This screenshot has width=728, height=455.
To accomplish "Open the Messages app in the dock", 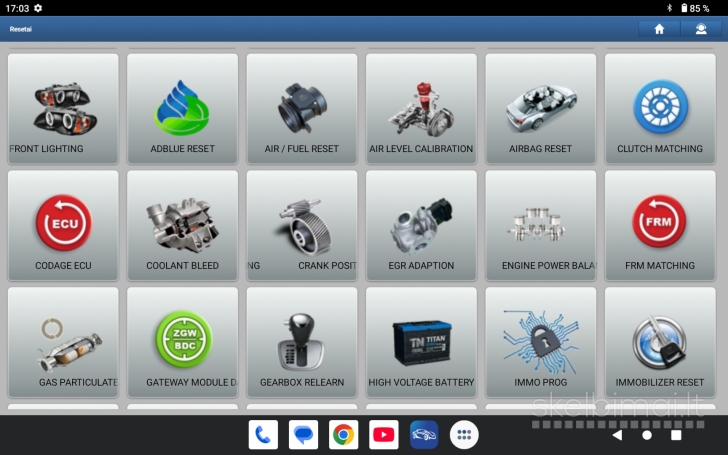I will pyautogui.click(x=303, y=435).
